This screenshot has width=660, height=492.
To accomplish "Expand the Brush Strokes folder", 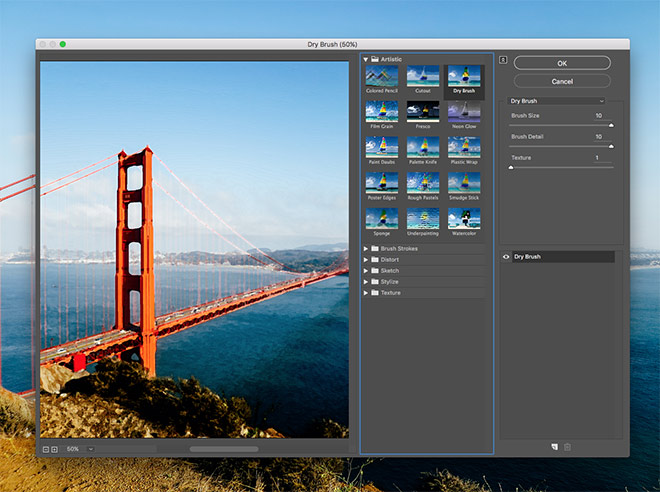I will pyautogui.click(x=365, y=247).
